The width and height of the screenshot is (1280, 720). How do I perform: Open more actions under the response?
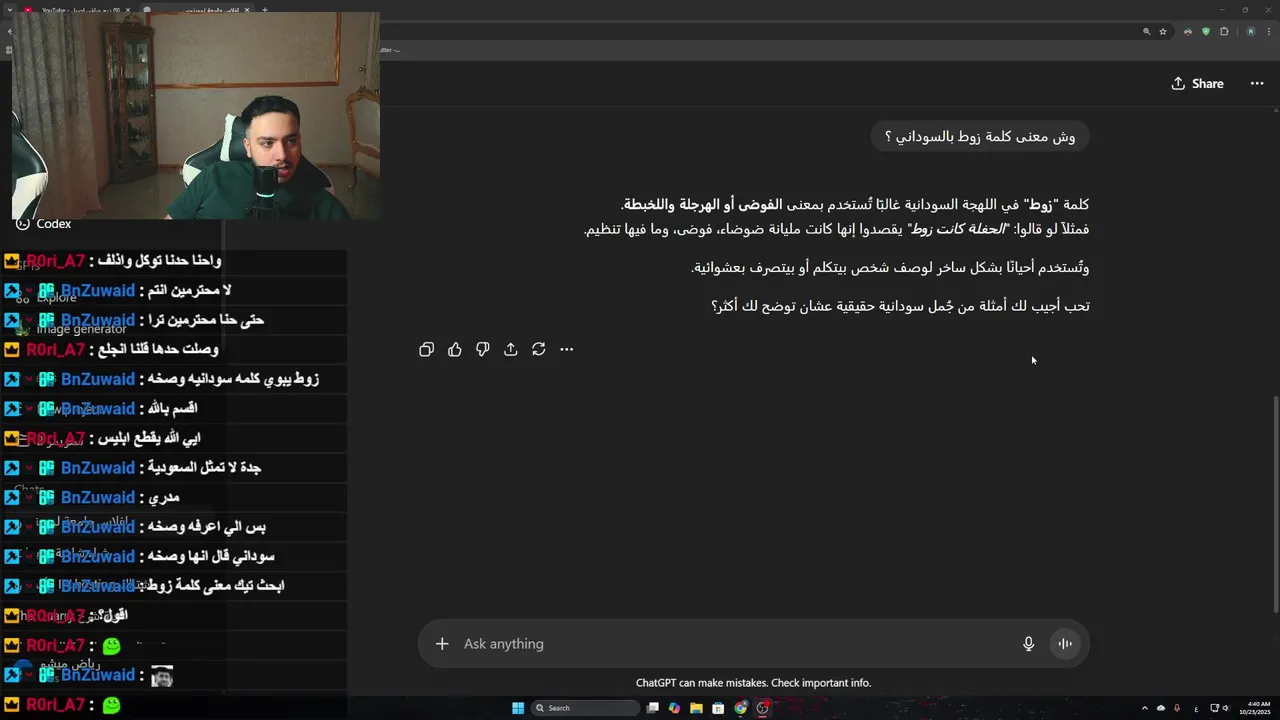click(567, 349)
